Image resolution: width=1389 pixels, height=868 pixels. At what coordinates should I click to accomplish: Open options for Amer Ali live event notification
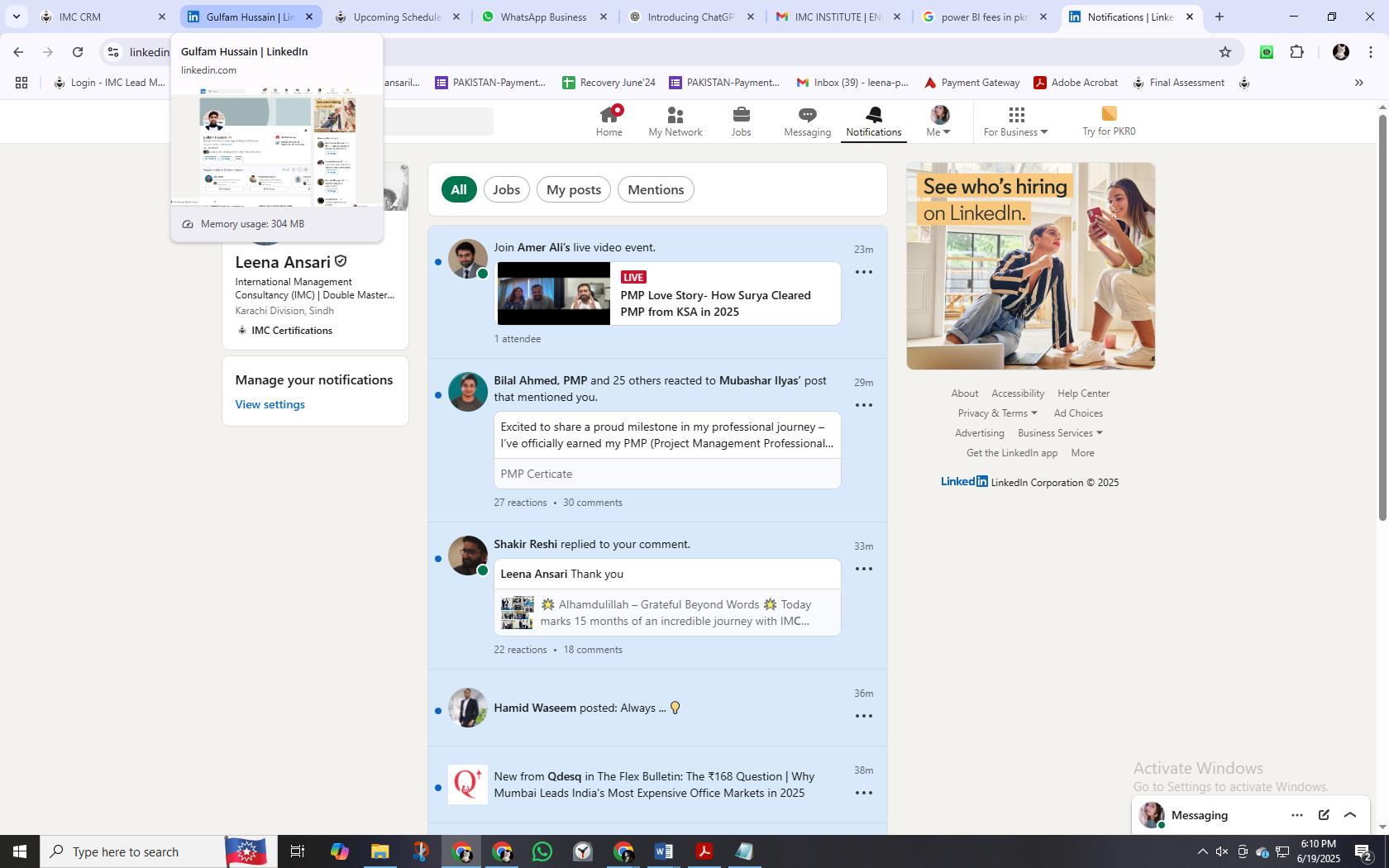(863, 272)
